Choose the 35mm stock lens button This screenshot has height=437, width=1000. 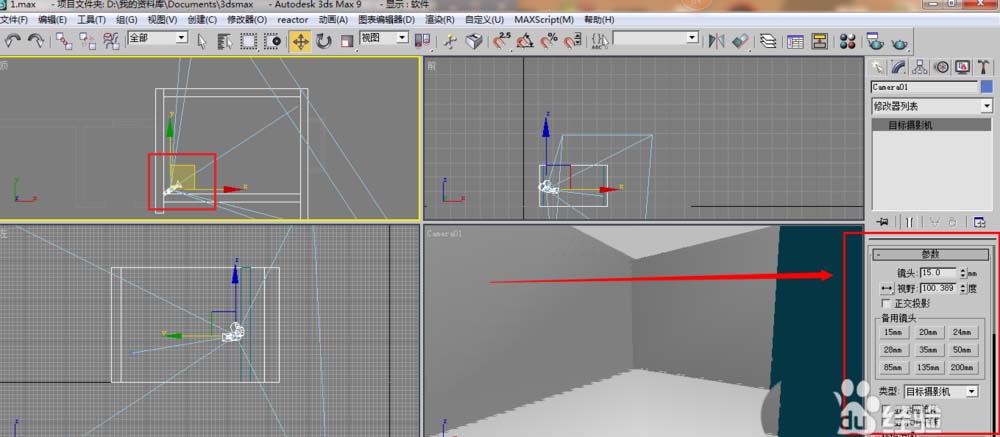[927, 350]
